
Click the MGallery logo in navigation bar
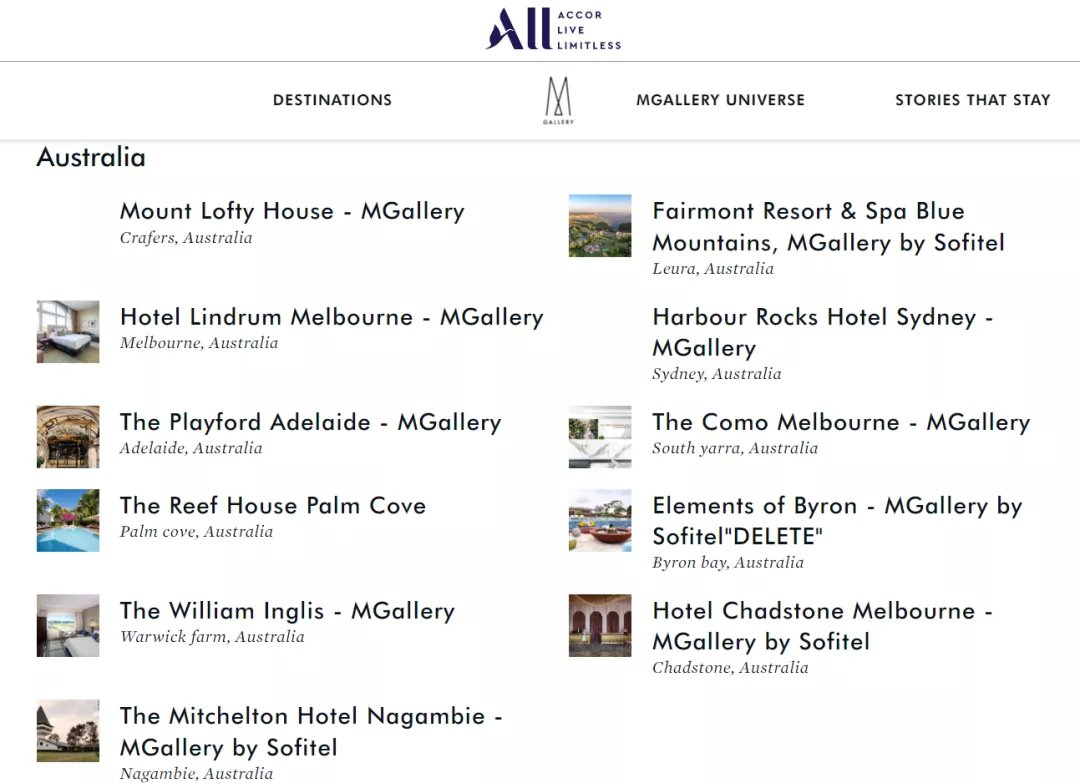point(558,101)
